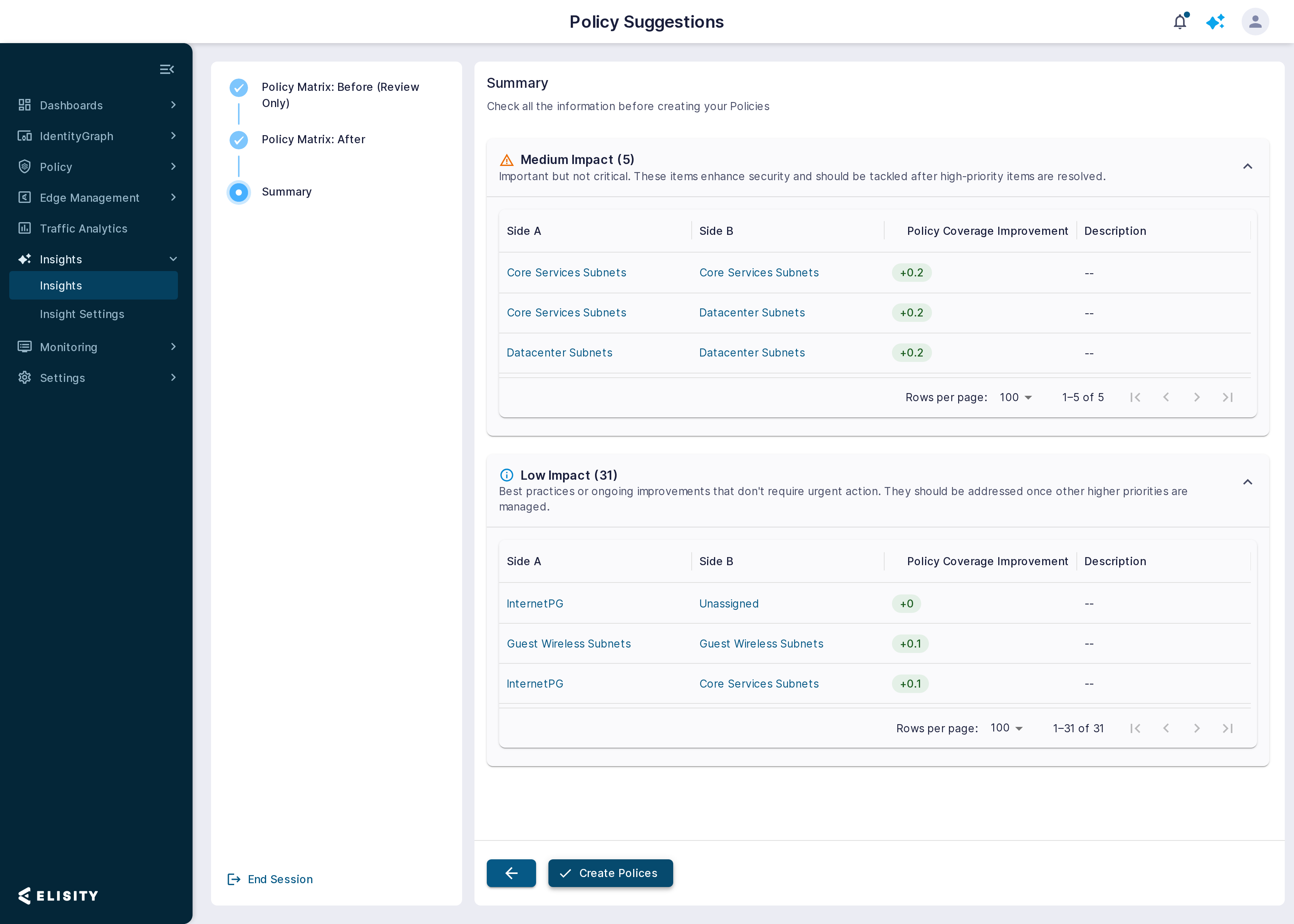Select the Summary step circle
Screen dimensions: 1294x924
pyautogui.click(x=238, y=192)
